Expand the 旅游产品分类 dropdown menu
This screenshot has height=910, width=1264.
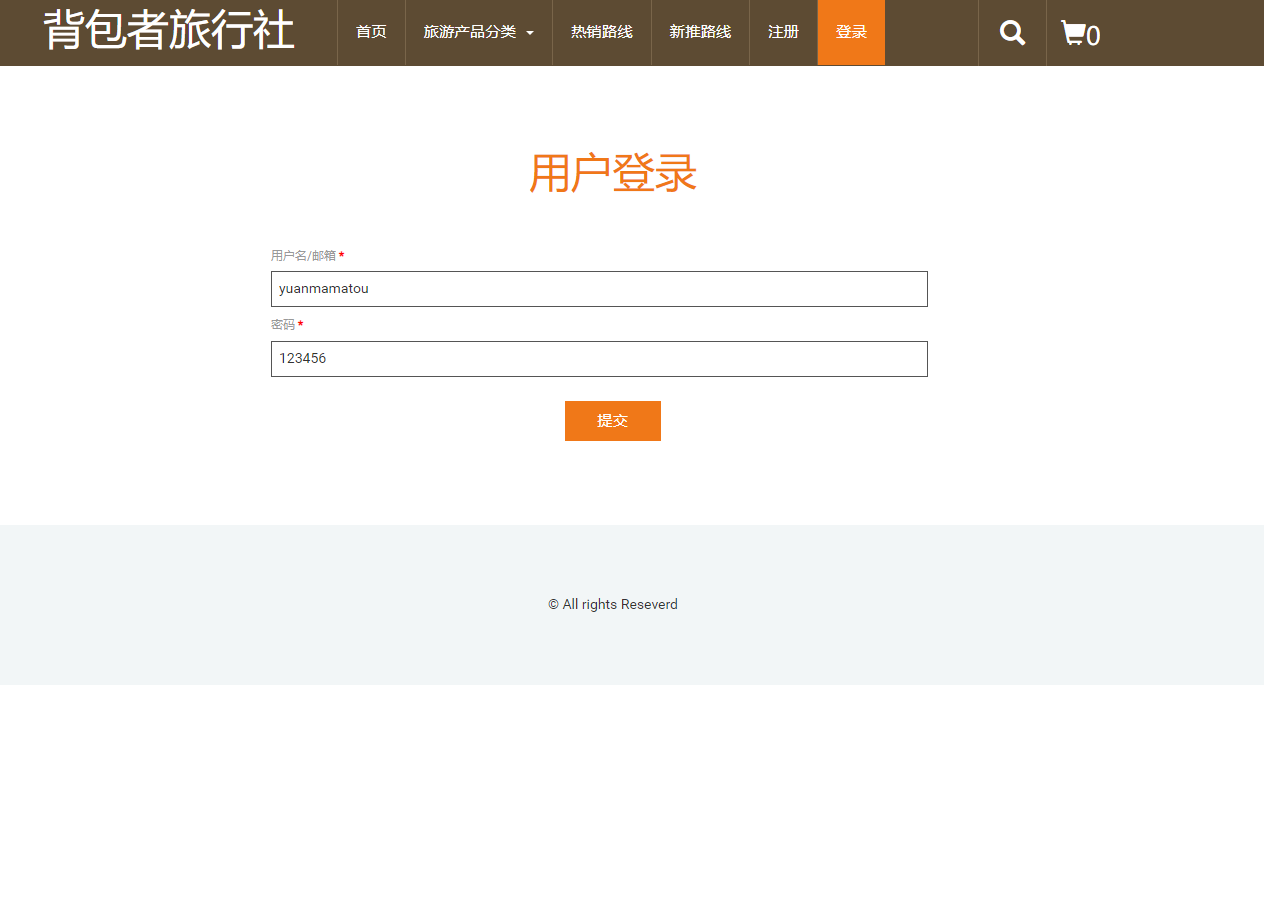point(470,31)
